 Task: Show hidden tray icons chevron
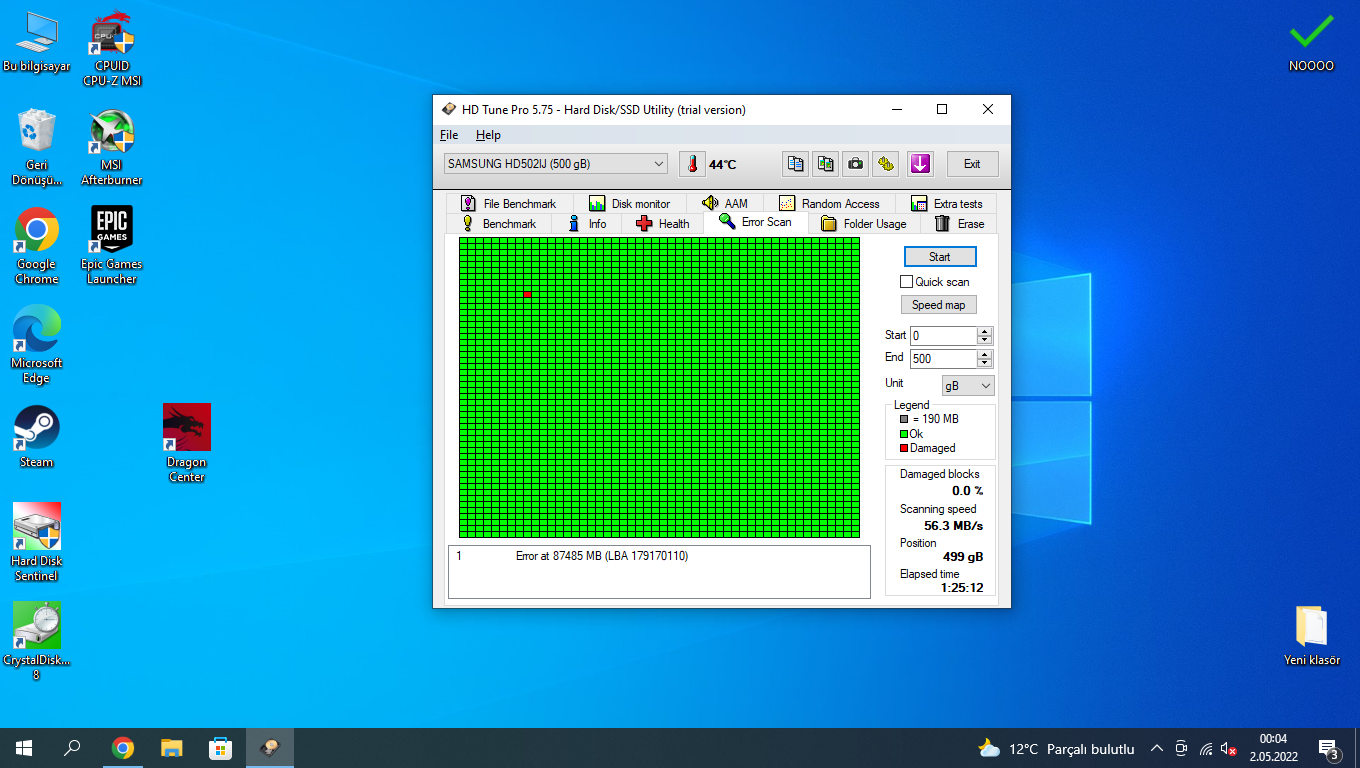point(1157,748)
